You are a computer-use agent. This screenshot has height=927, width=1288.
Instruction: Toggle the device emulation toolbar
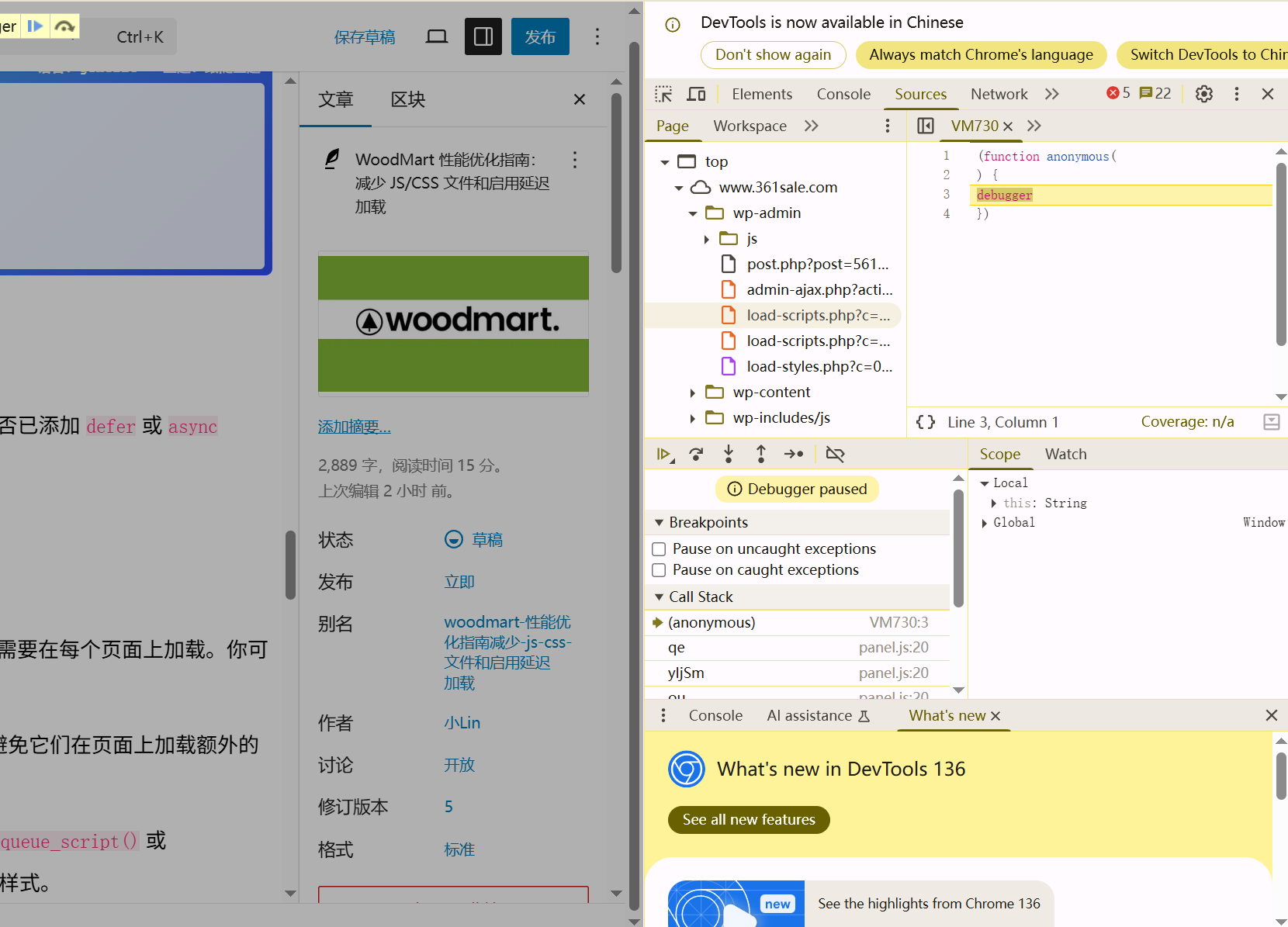point(696,93)
